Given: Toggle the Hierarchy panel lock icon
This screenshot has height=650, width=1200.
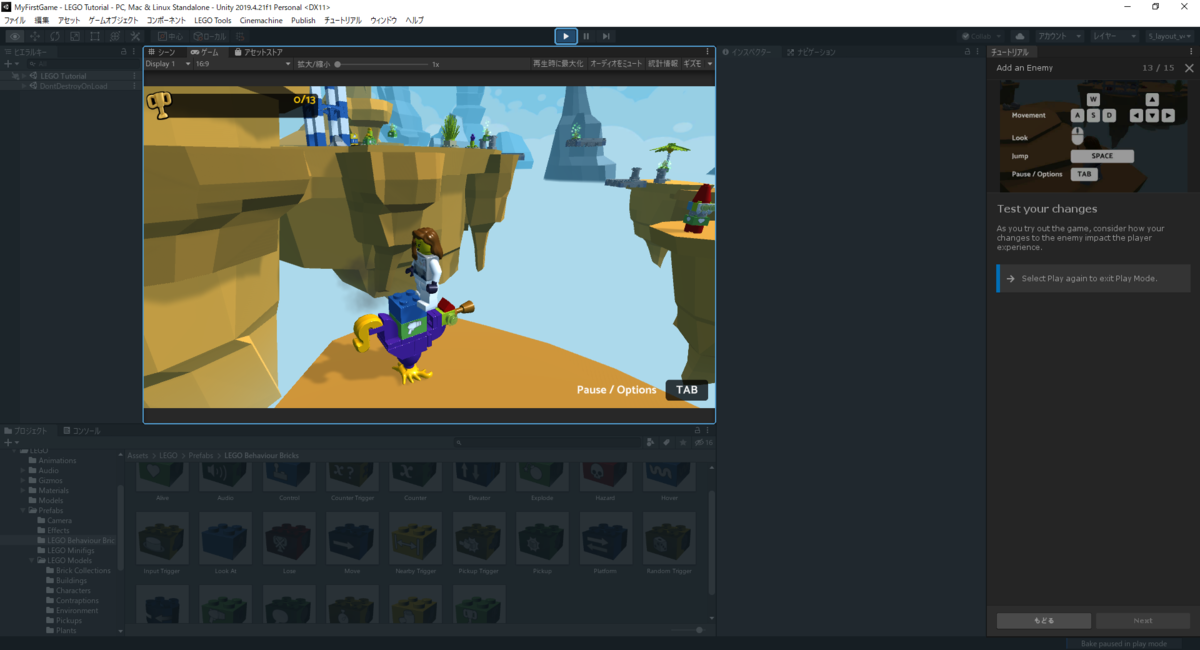Looking at the screenshot, I should pos(123,51).
